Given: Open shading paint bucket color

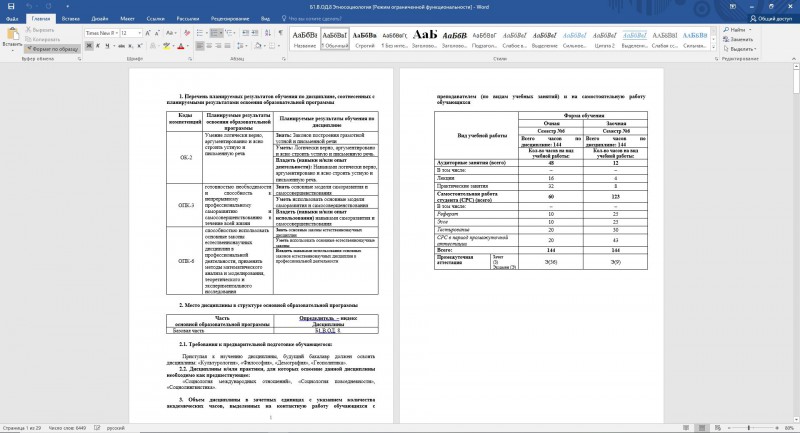Looking at the screenshot, I should click(x=258, y=46).
